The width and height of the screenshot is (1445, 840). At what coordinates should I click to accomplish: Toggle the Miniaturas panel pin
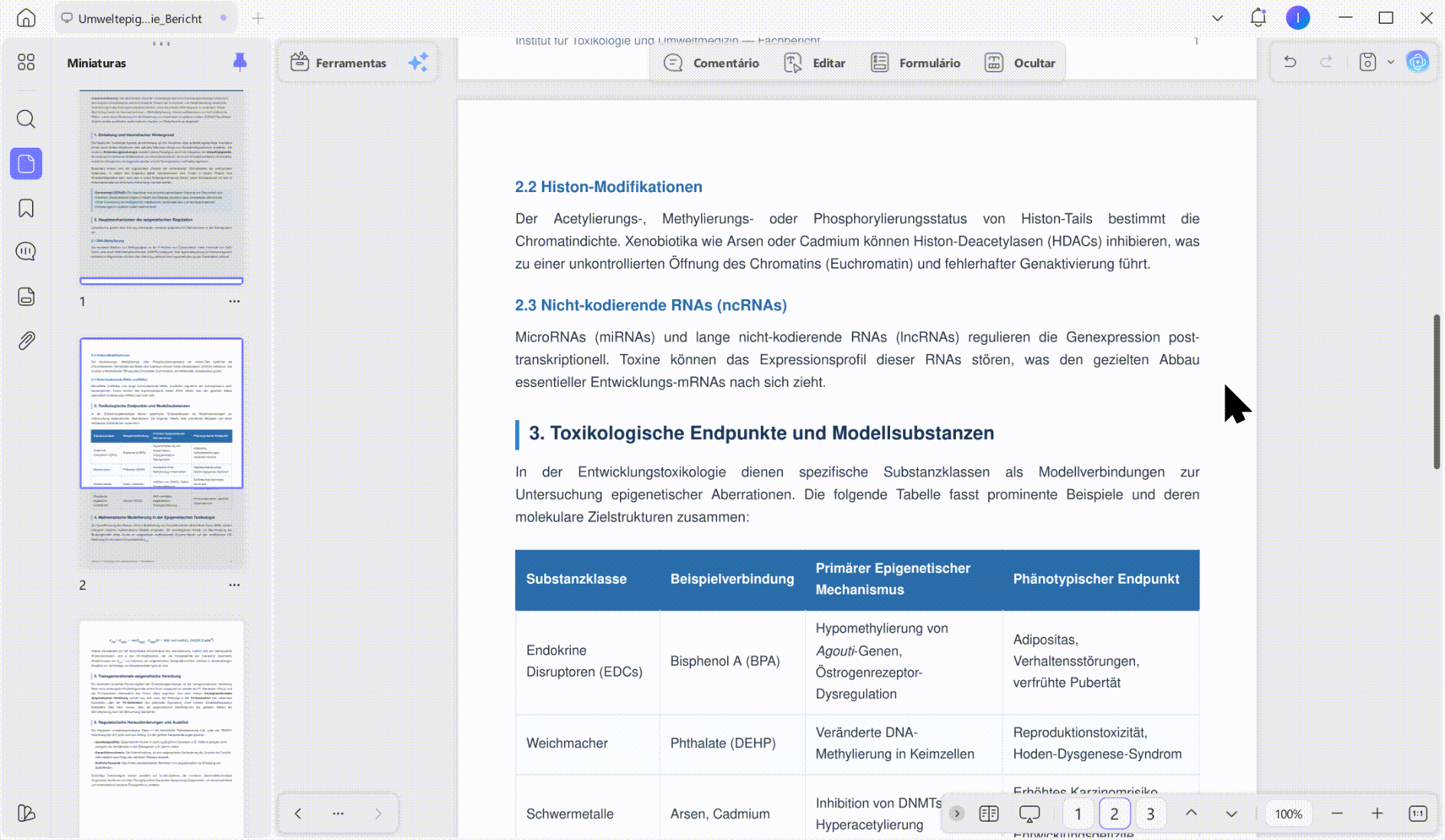pos(240,63)
